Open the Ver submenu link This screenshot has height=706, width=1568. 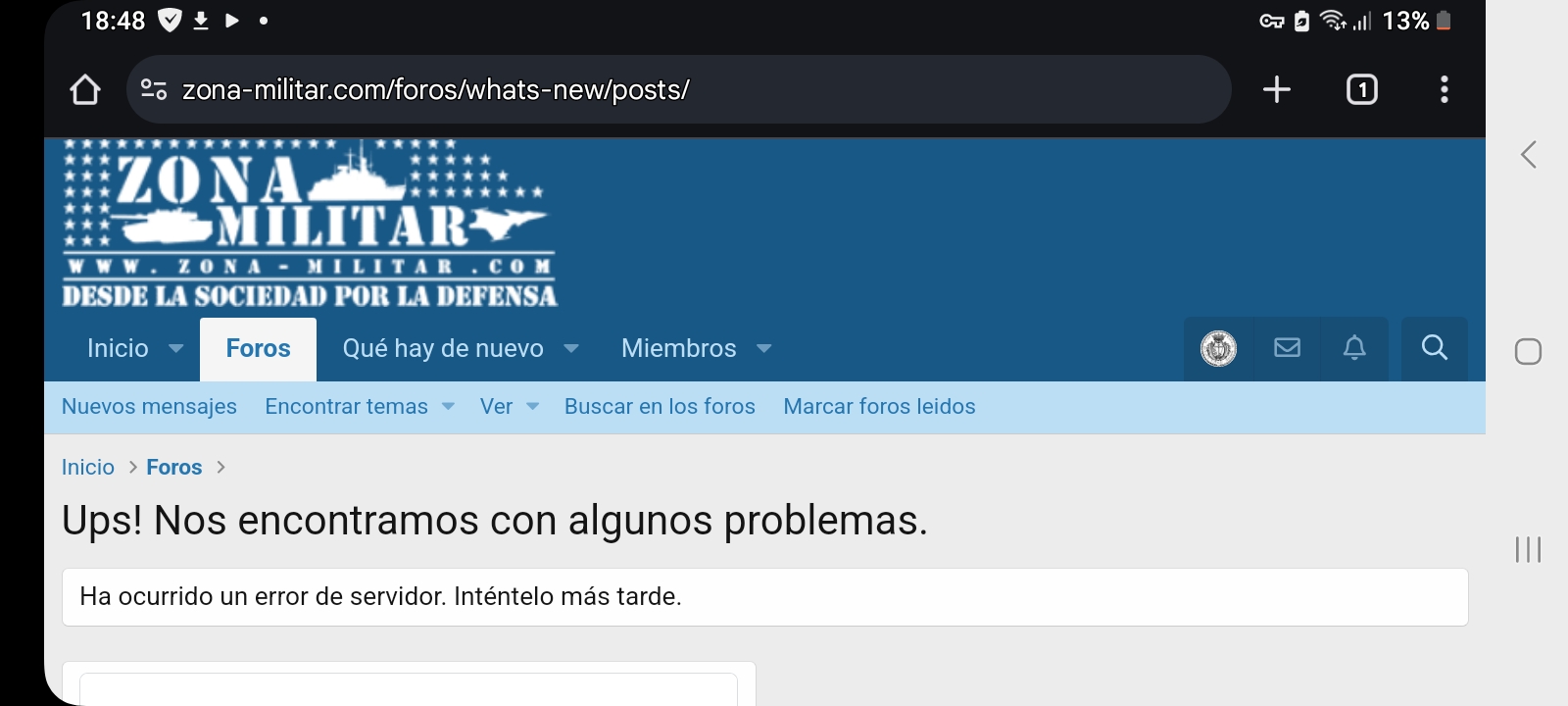496,406
